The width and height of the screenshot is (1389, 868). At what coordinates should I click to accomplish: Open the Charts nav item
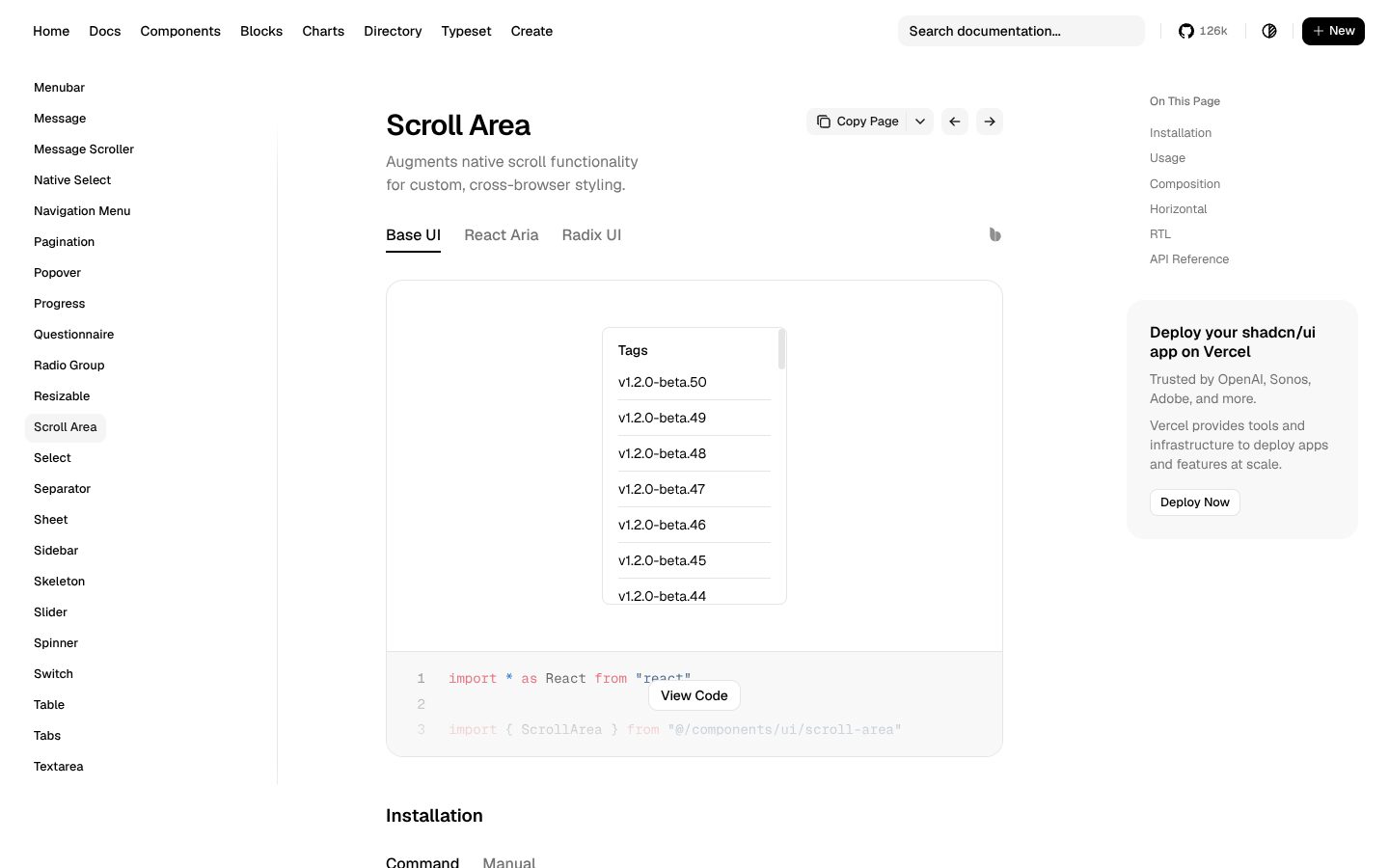coord(323,31)
